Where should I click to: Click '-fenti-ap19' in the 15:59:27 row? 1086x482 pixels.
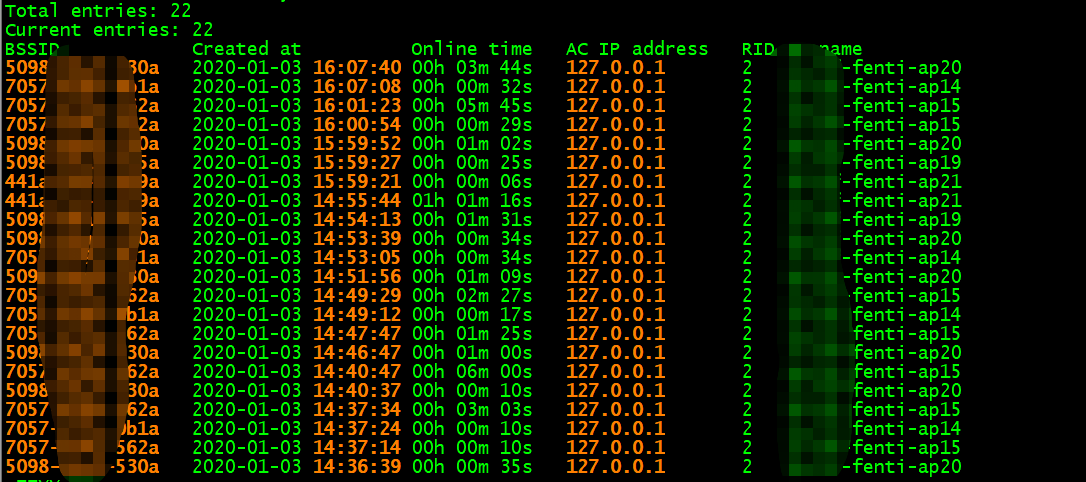(x=901, y=163)
